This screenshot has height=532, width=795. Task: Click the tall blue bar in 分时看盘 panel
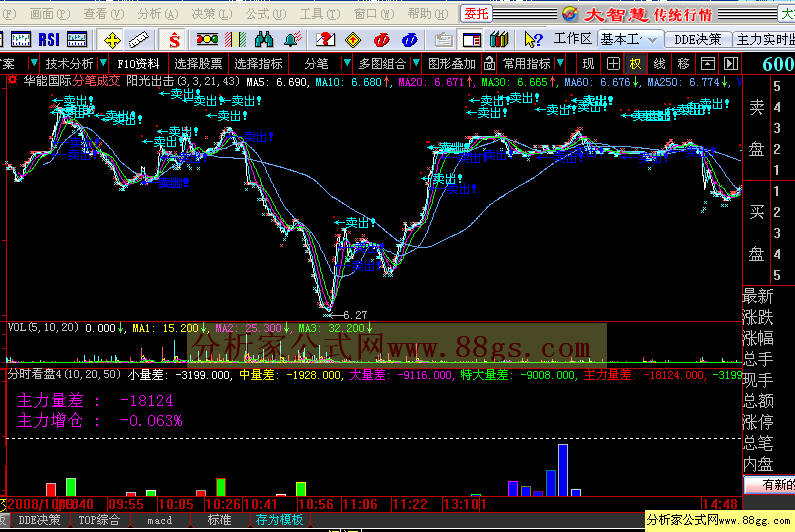(x=563, y=470)
